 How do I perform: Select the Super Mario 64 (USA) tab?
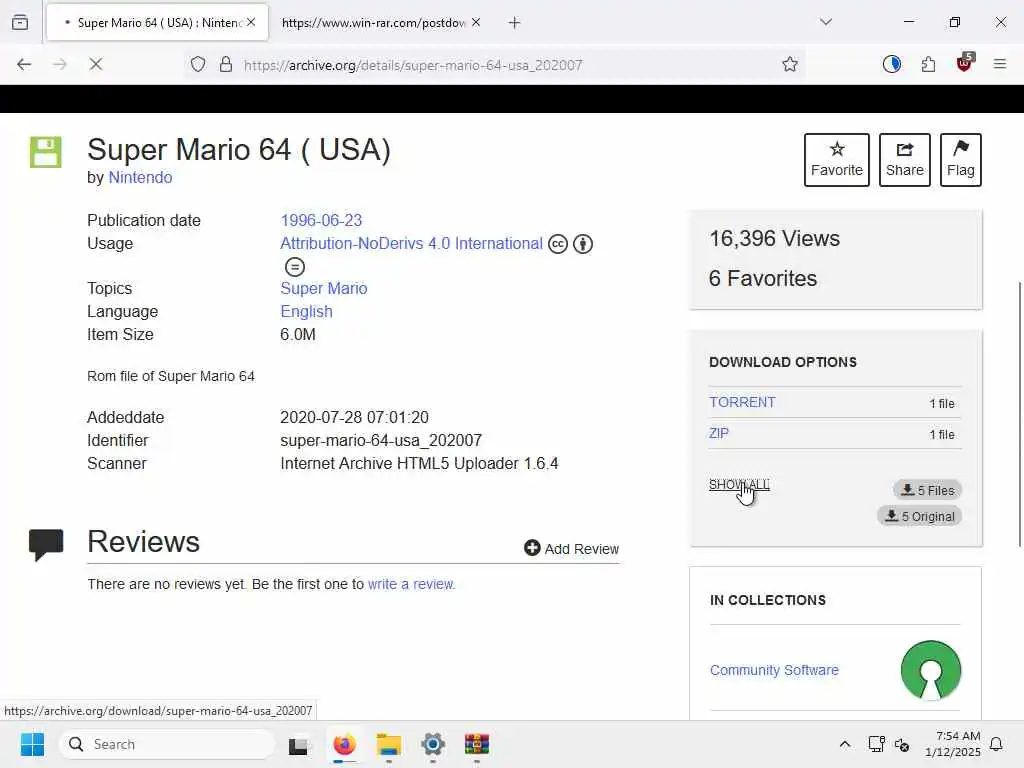point(157,22)
